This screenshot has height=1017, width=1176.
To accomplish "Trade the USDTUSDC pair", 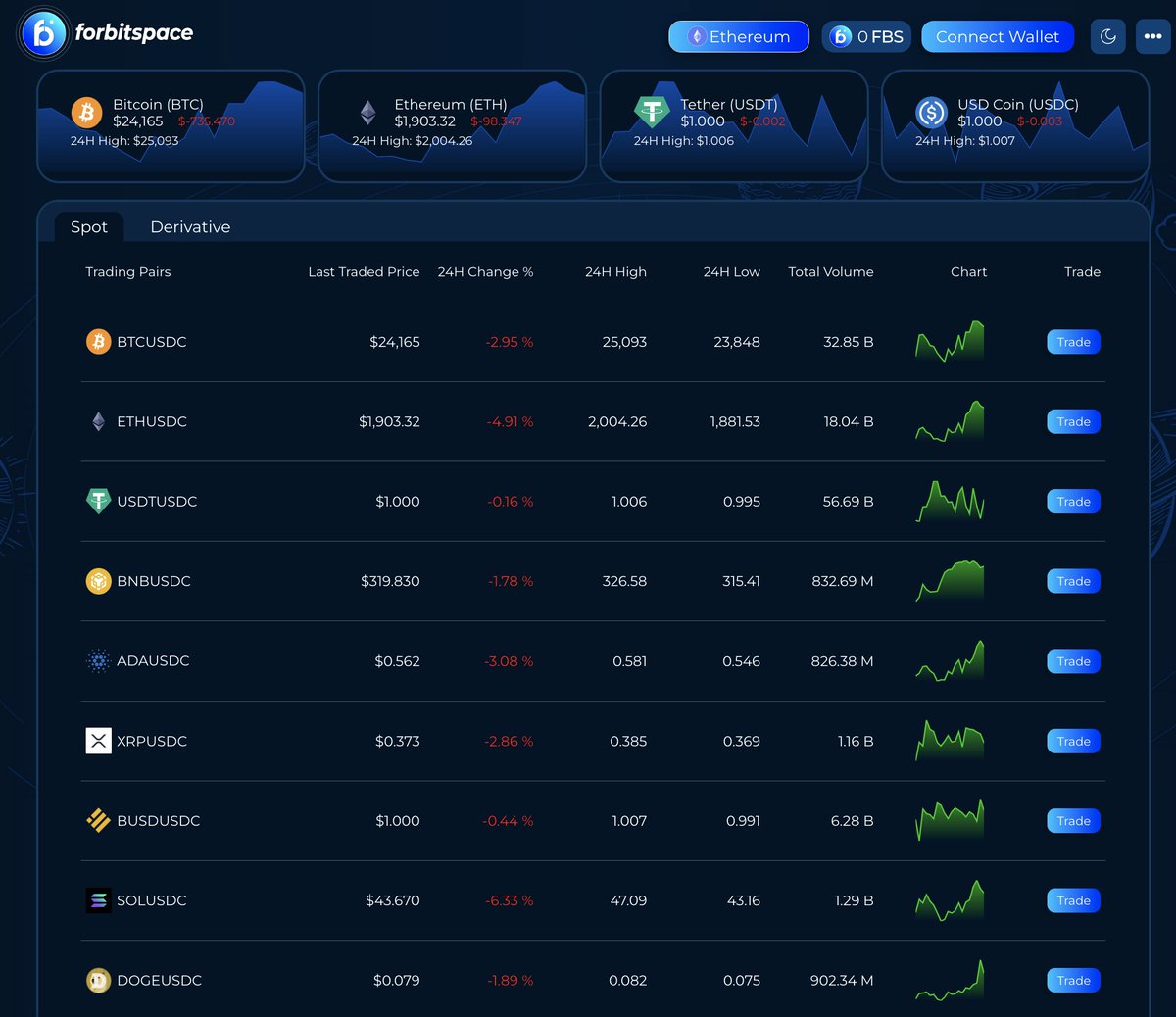I will [1073, 501].
